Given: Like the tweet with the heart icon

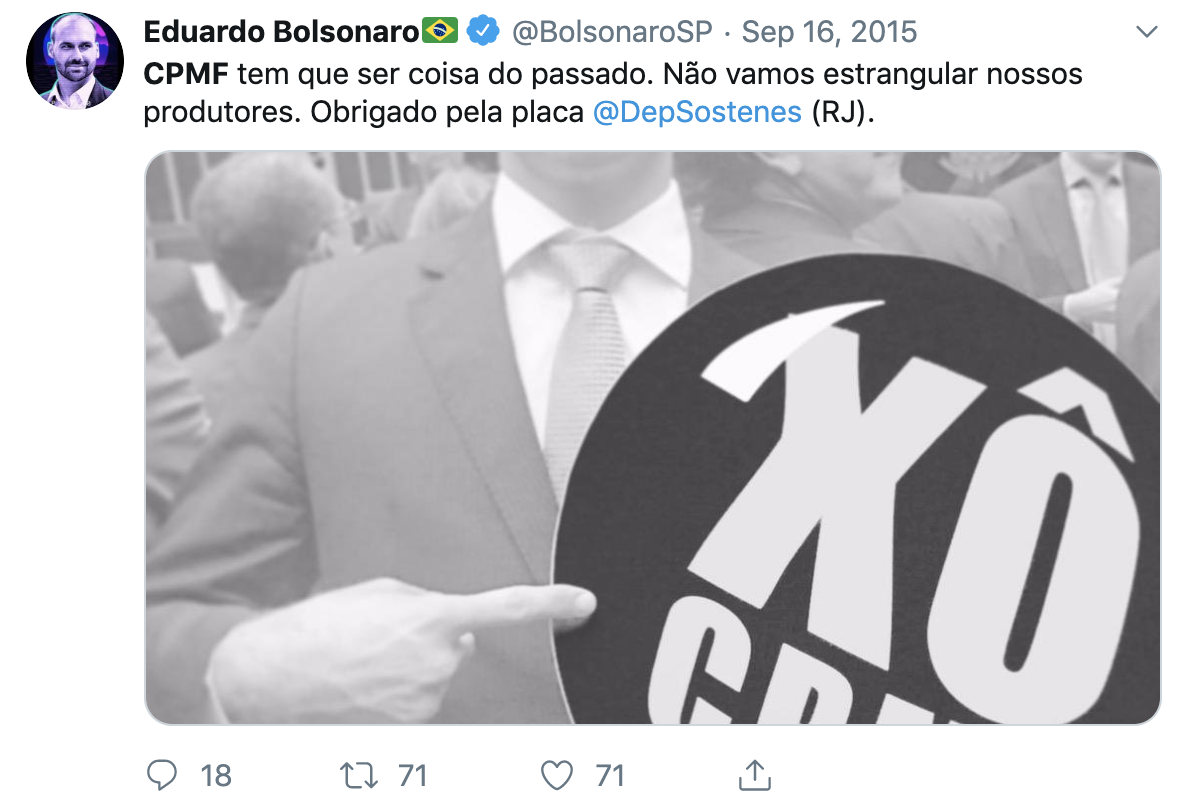Looking at the screenshot, I should (557, 775).
